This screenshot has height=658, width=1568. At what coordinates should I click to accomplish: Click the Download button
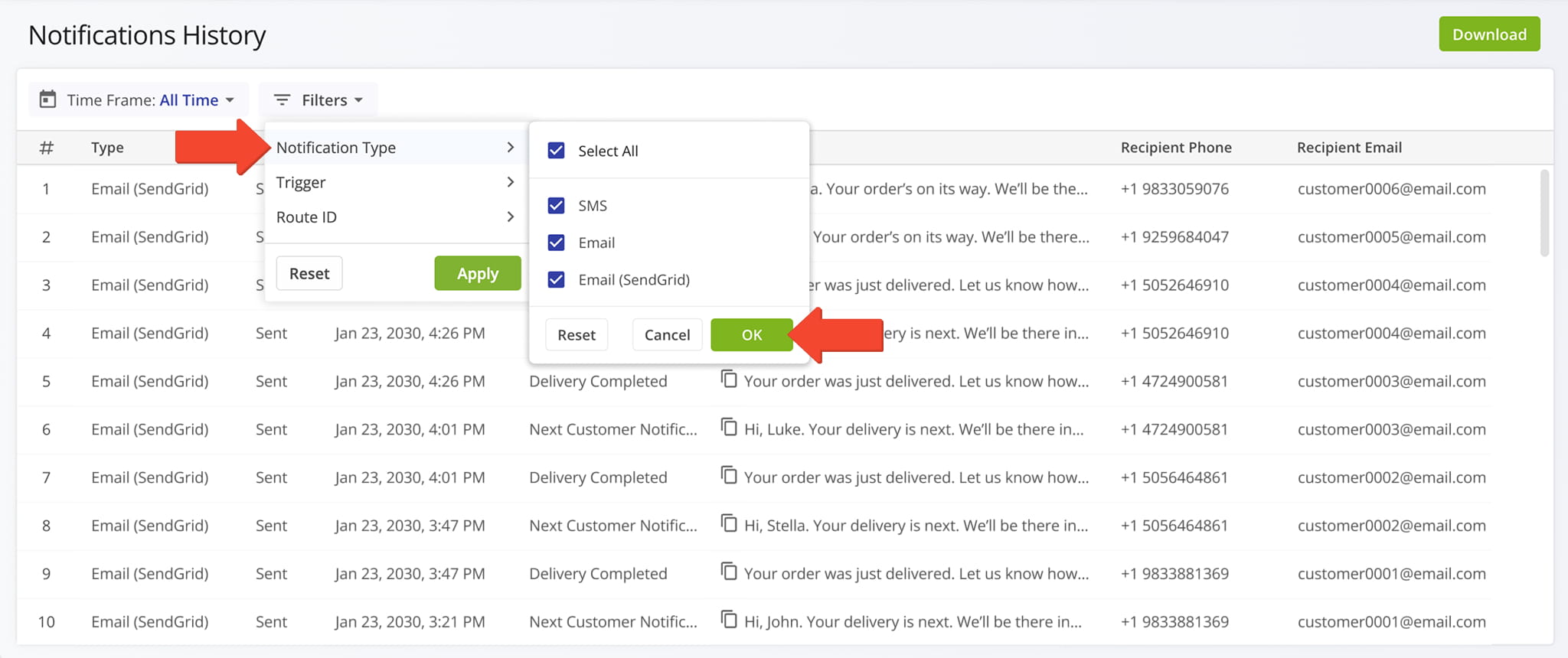click(1489, 34)
